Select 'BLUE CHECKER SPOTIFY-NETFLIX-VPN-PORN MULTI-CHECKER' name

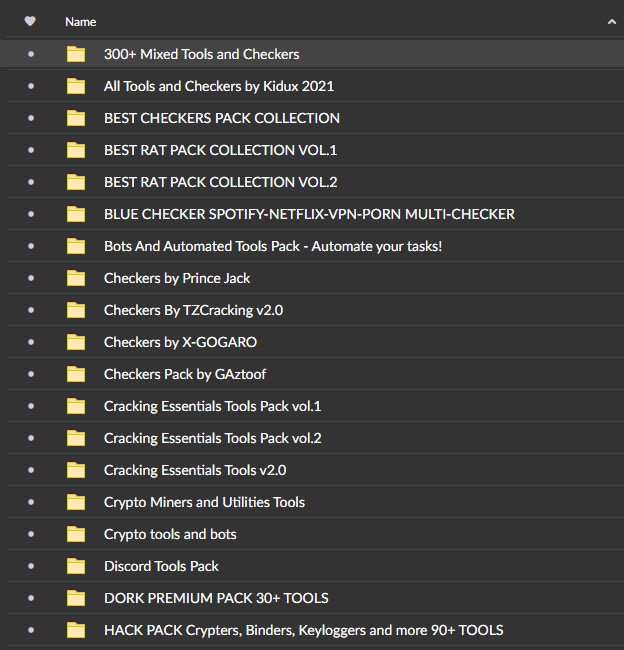click(x=309, y=214)
